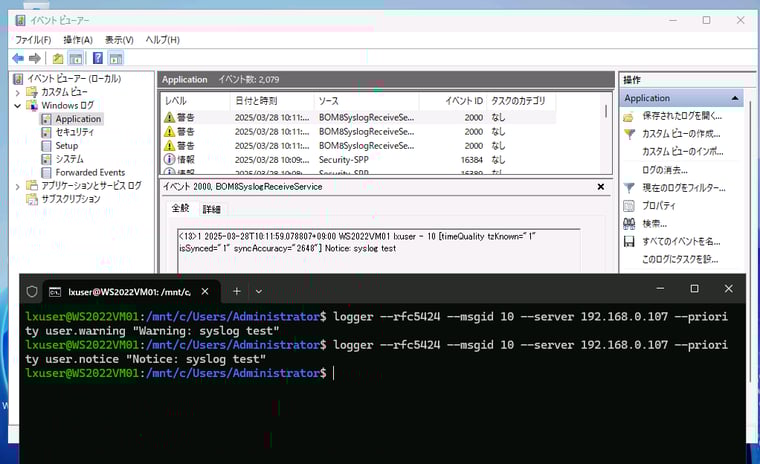Click the open saved log folder icon
This screenshot has width=760, height=464.
pos(629,117)
